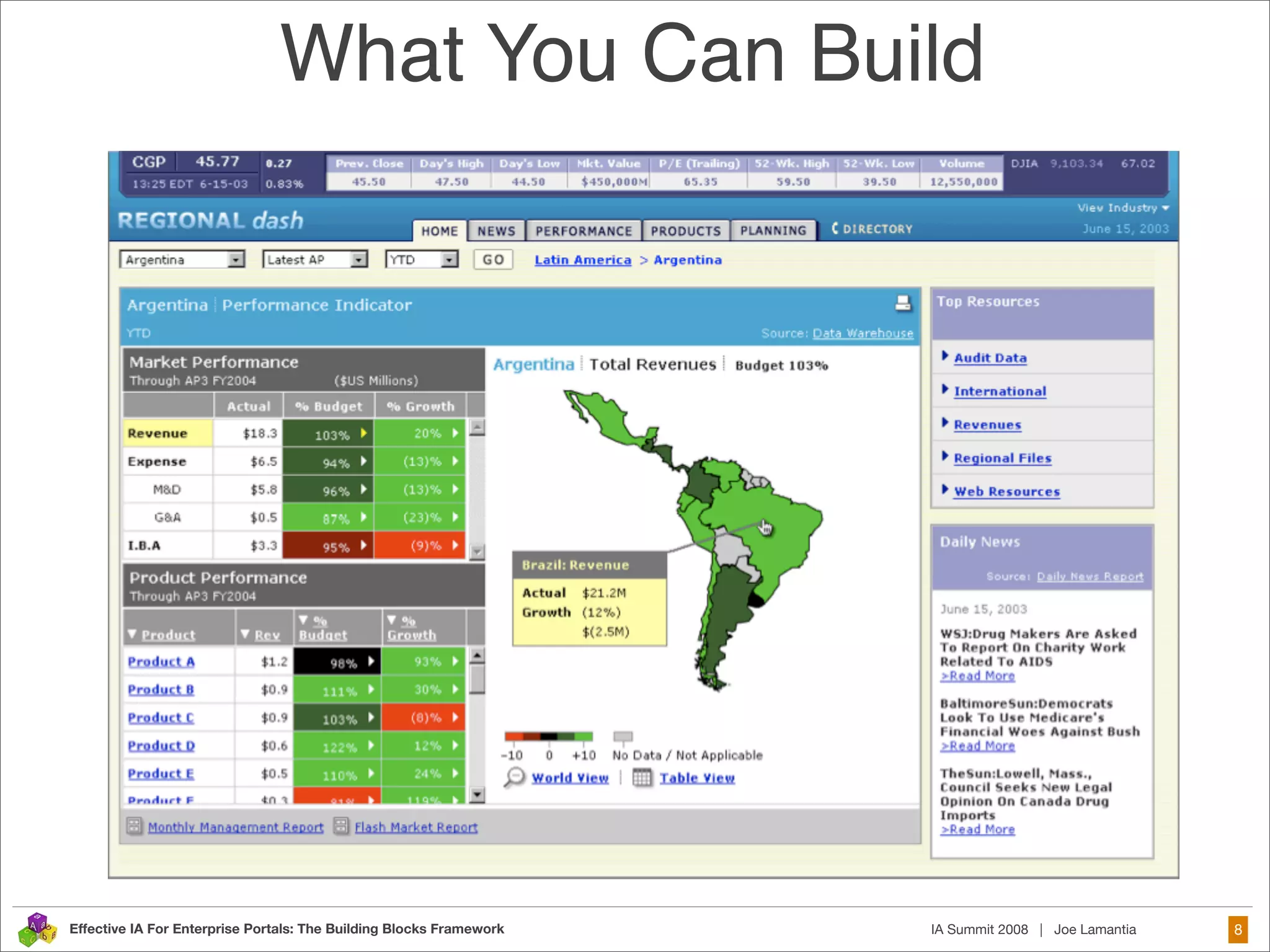Click the Flash Market Report document icon

point(340,826)
